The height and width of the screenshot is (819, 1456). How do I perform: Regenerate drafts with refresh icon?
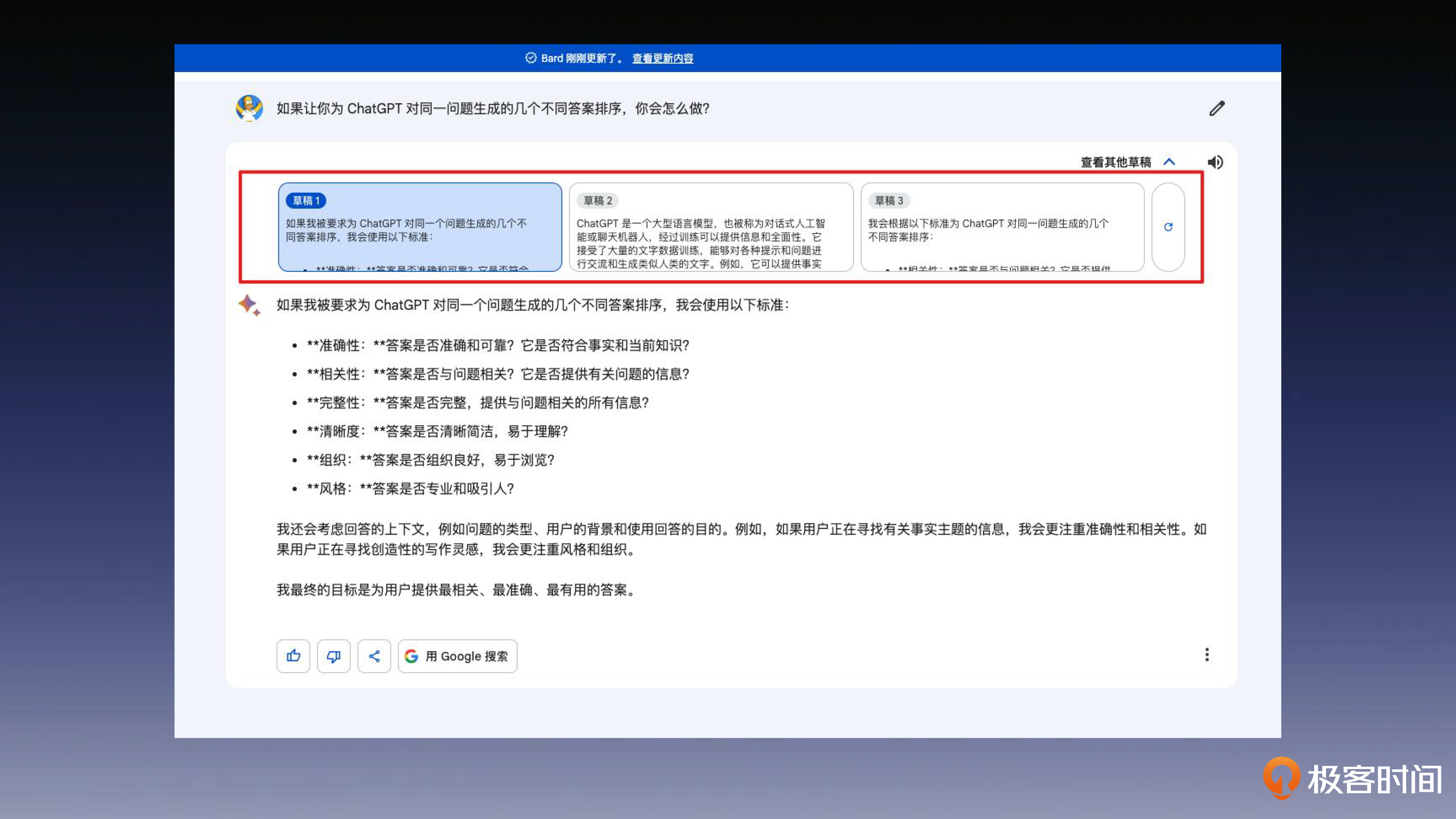point(1168,227)
